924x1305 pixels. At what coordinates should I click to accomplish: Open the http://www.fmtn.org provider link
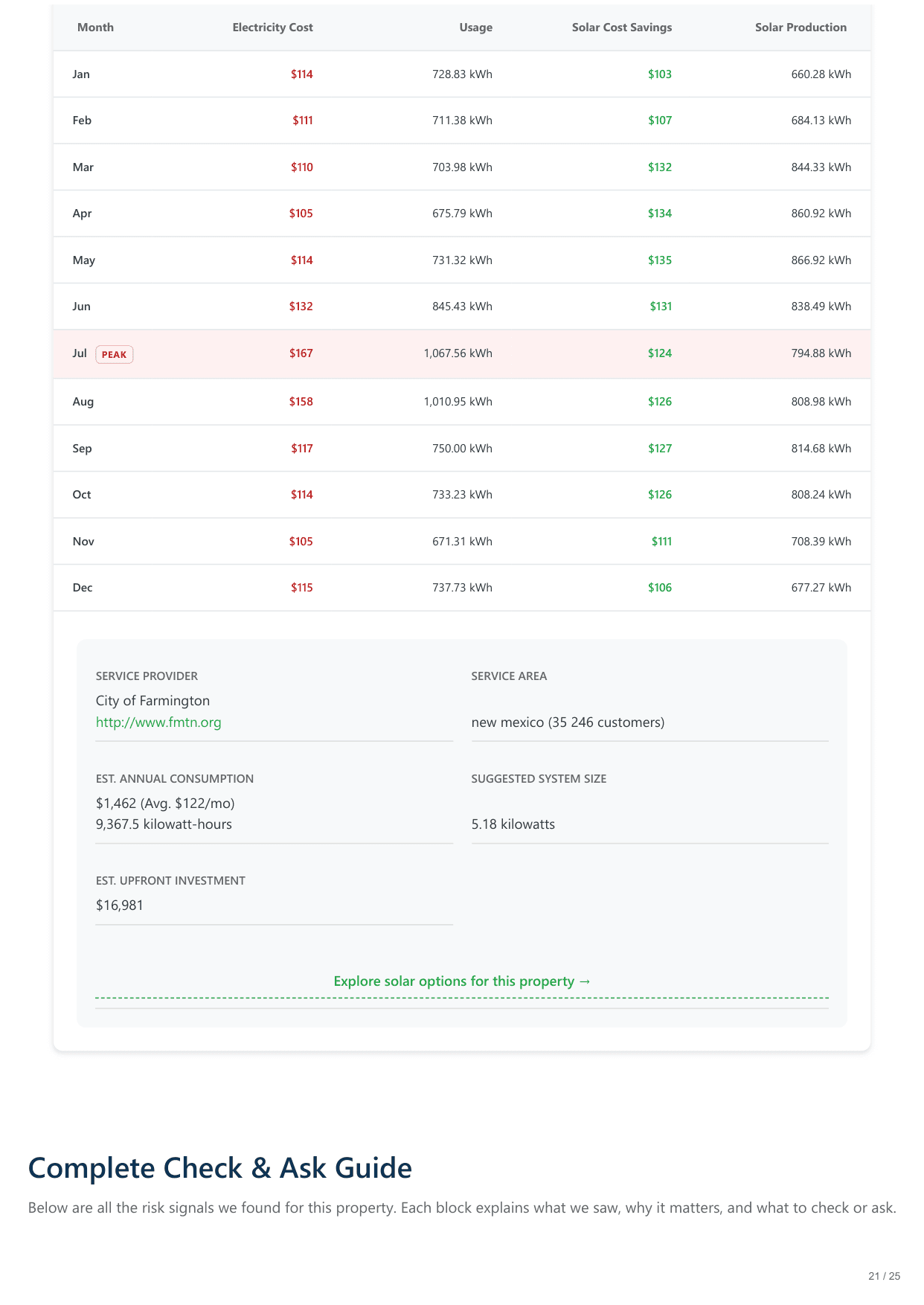click(158, 722)
